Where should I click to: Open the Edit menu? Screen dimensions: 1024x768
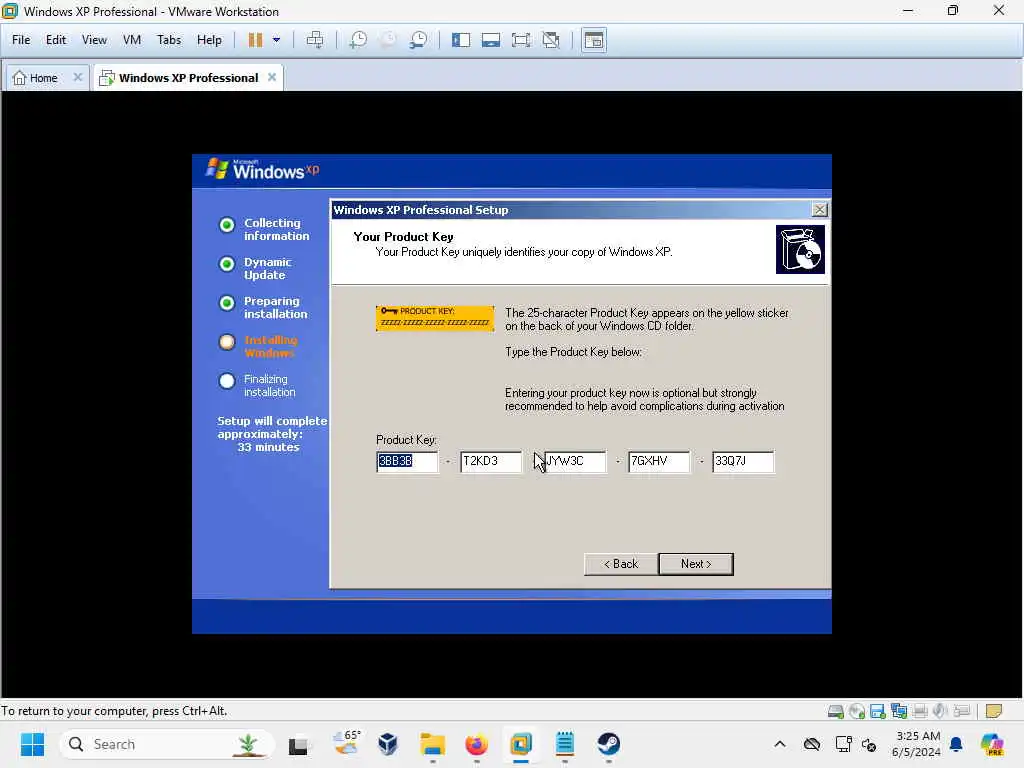[56, 40]
